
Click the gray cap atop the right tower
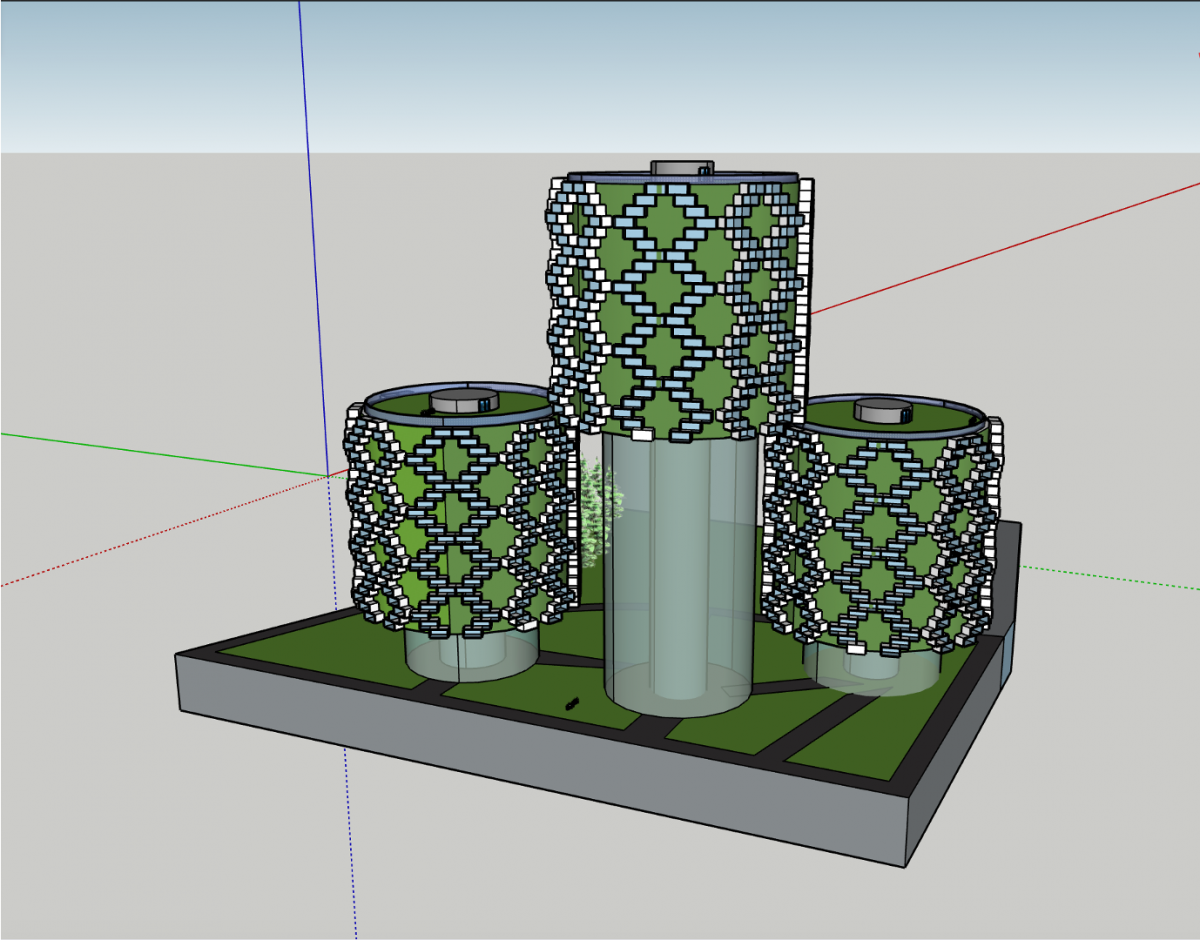(x=883, y=410)
